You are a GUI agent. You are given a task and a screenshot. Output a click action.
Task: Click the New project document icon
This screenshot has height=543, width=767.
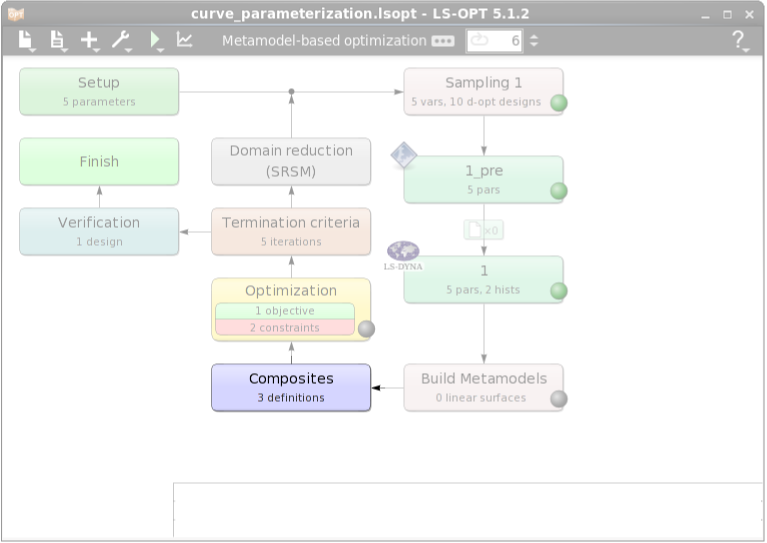click(x=25, y=39)
